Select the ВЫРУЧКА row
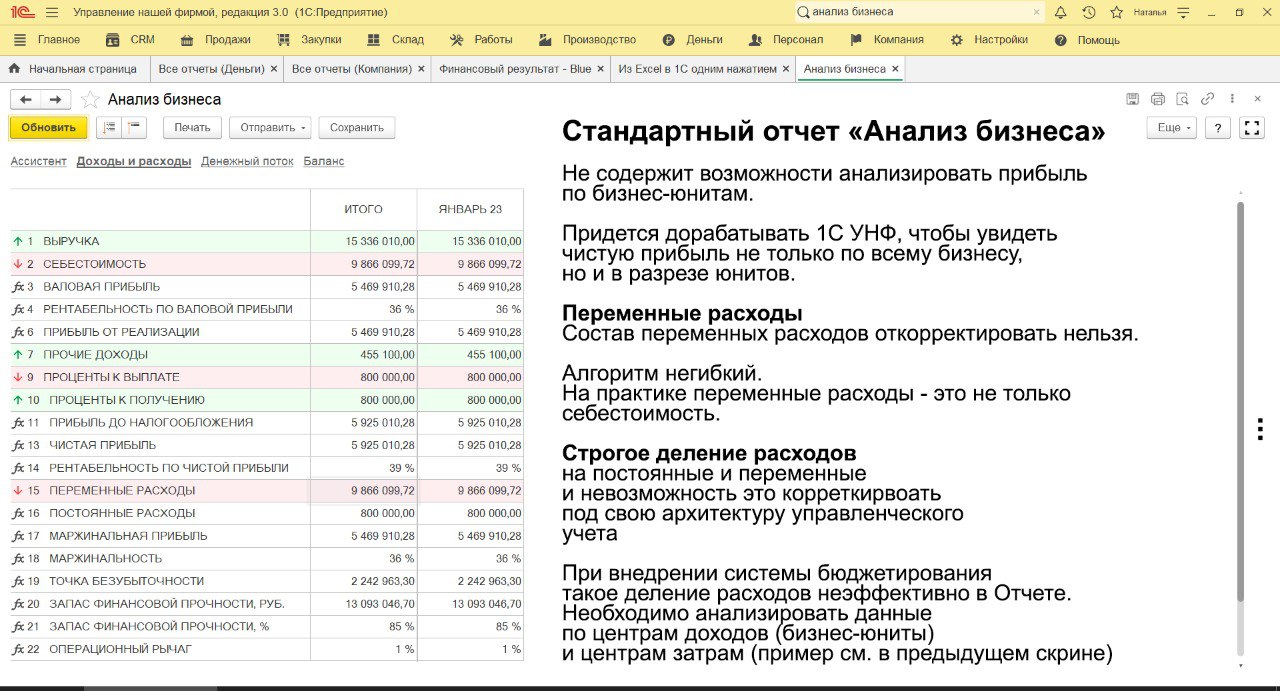This screenshot has width=1280, height=691. 266,241
